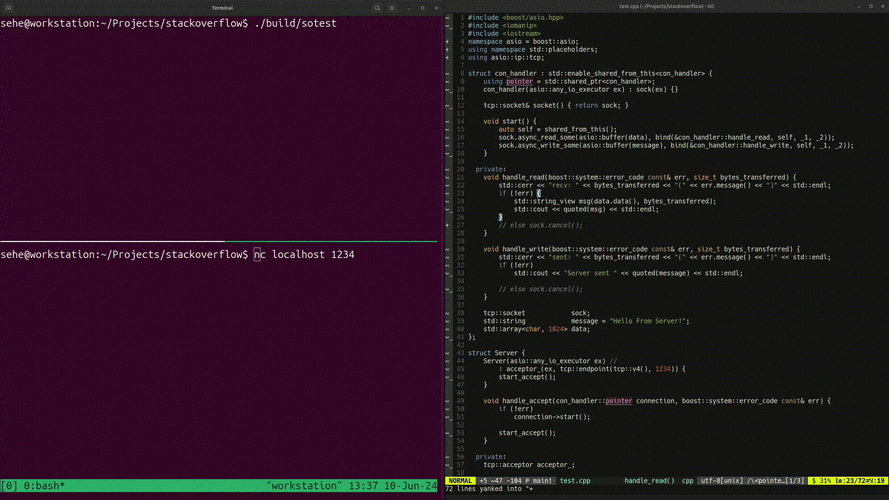889x500 pixels.
Task: Click "Hello From Server!" string literal
Action: [650, 321]
